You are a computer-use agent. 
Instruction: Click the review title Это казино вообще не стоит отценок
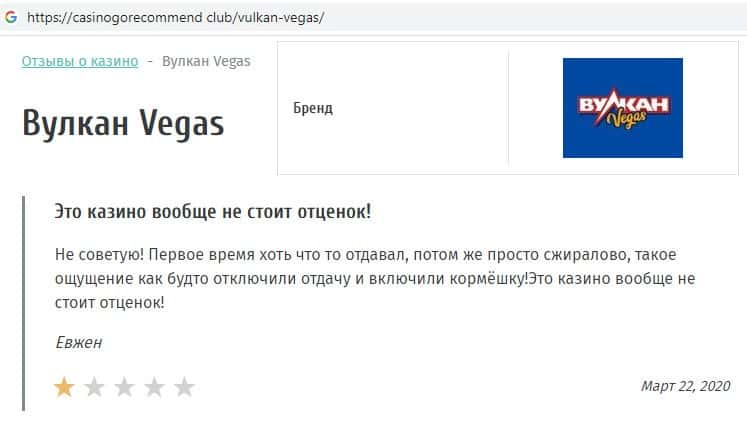click(x=212, y=211)
